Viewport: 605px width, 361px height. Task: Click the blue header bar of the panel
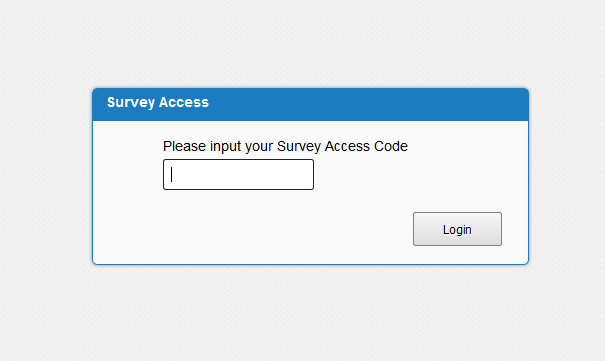pos(311,105)
